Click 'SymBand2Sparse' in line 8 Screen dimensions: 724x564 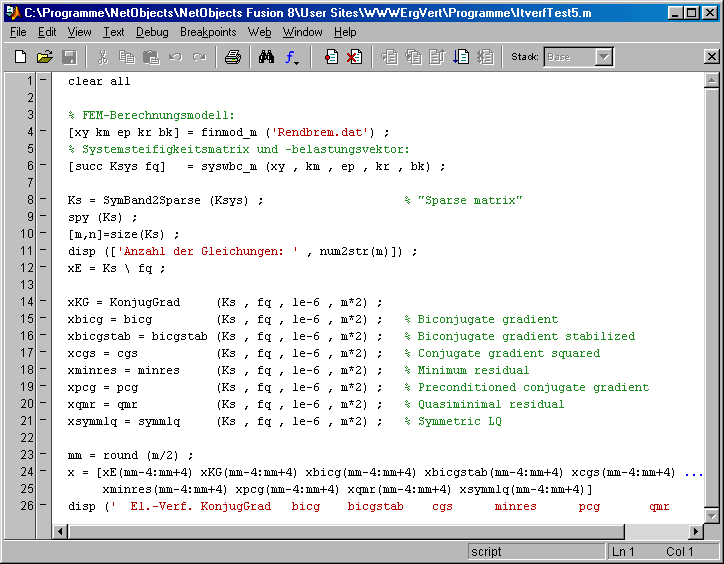[151, 200]
